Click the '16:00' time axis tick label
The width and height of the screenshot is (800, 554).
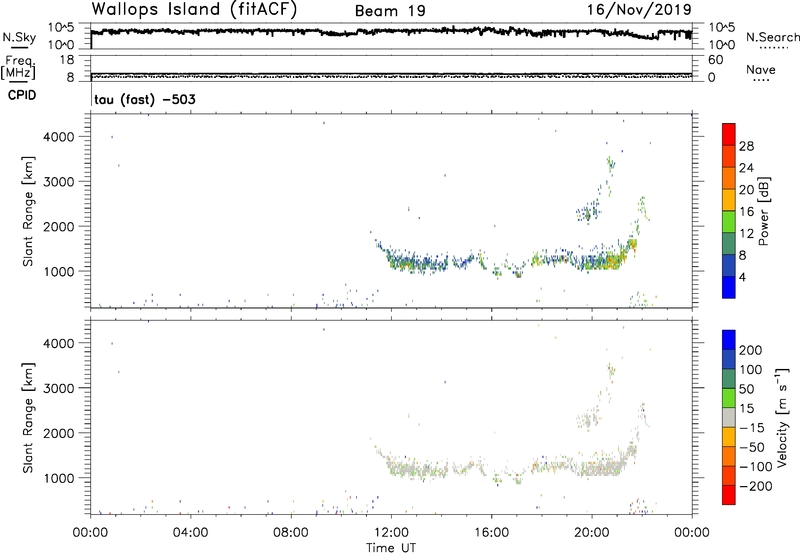pos(491,533)
